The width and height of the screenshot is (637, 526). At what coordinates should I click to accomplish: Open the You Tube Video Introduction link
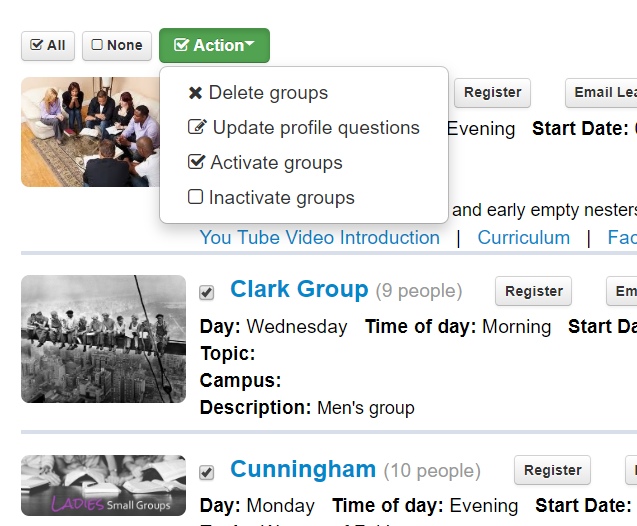point(320,238)
